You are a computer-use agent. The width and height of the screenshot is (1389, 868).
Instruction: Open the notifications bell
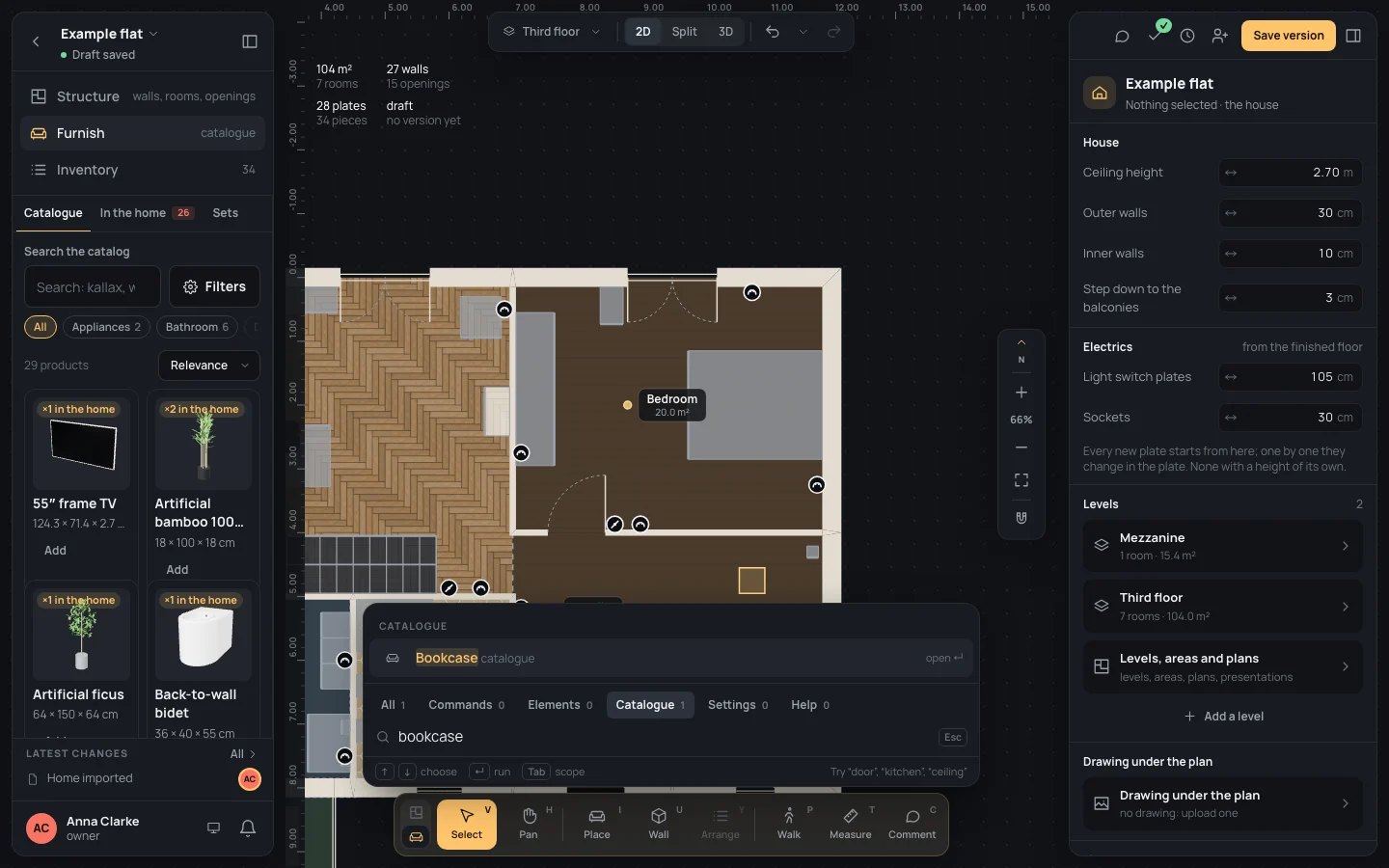pos(248,827)
